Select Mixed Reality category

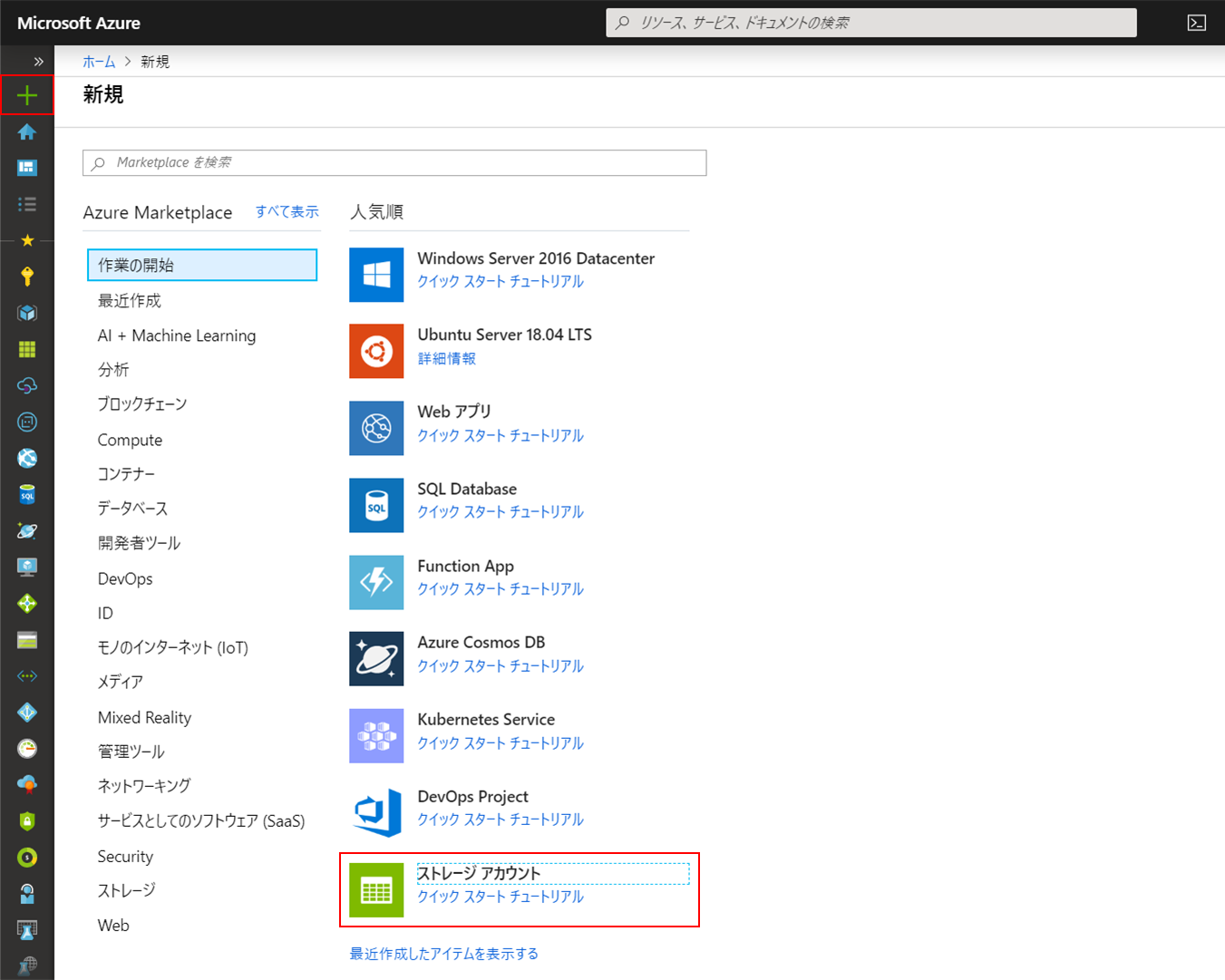click(144, 717)
